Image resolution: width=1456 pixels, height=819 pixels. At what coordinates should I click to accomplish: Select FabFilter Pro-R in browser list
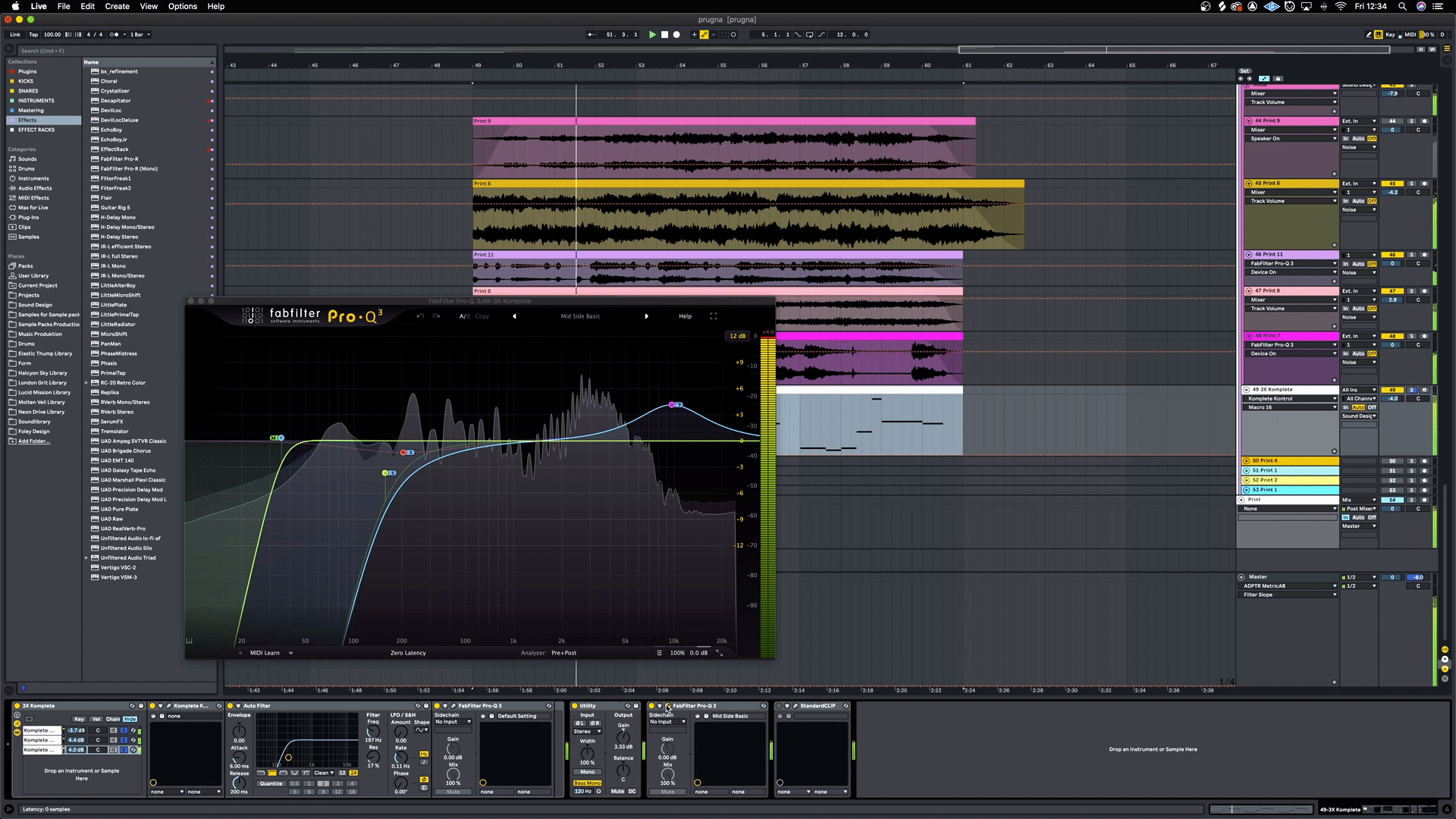[119, 159]
